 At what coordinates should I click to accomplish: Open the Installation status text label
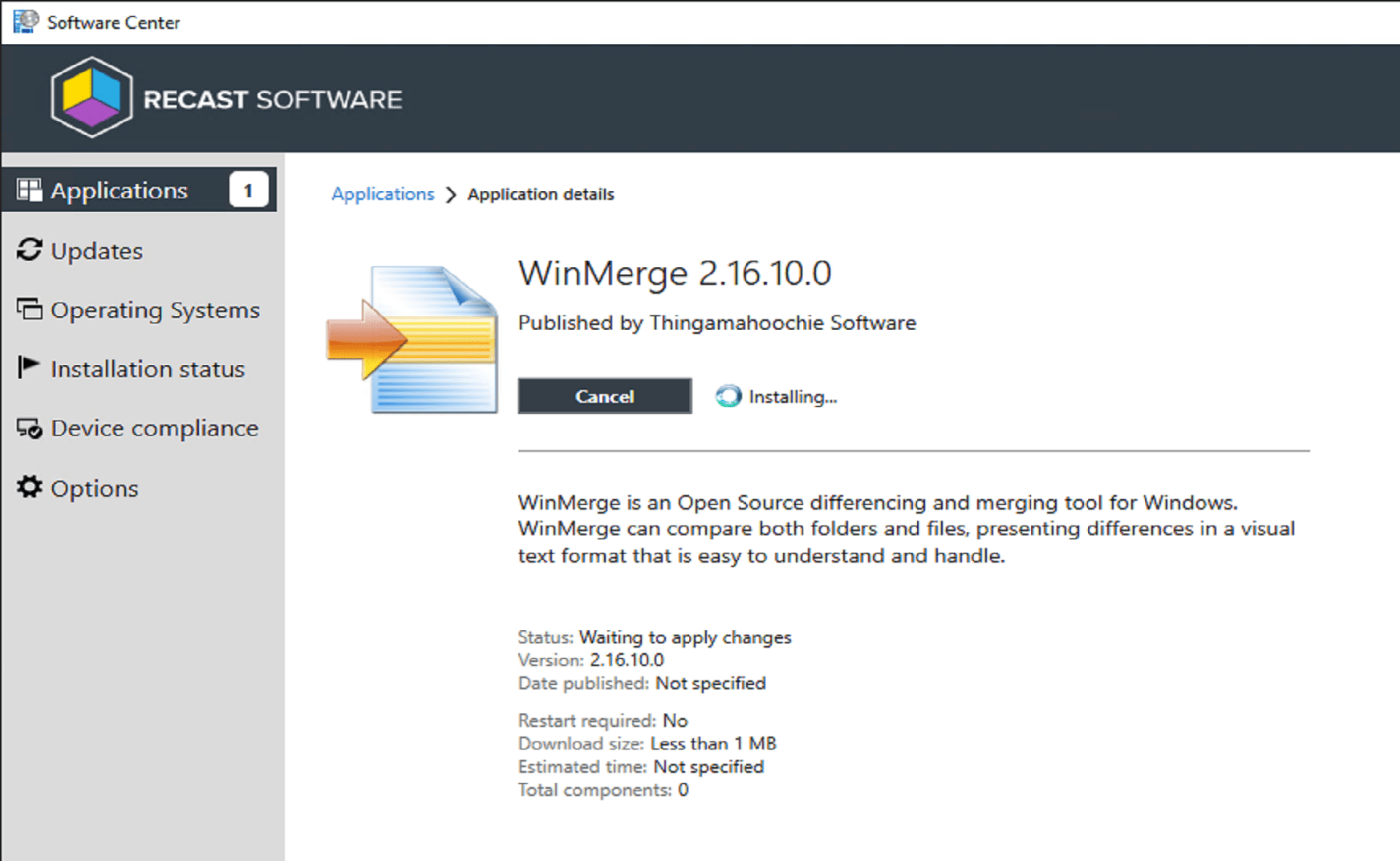(x=148, y=369)
